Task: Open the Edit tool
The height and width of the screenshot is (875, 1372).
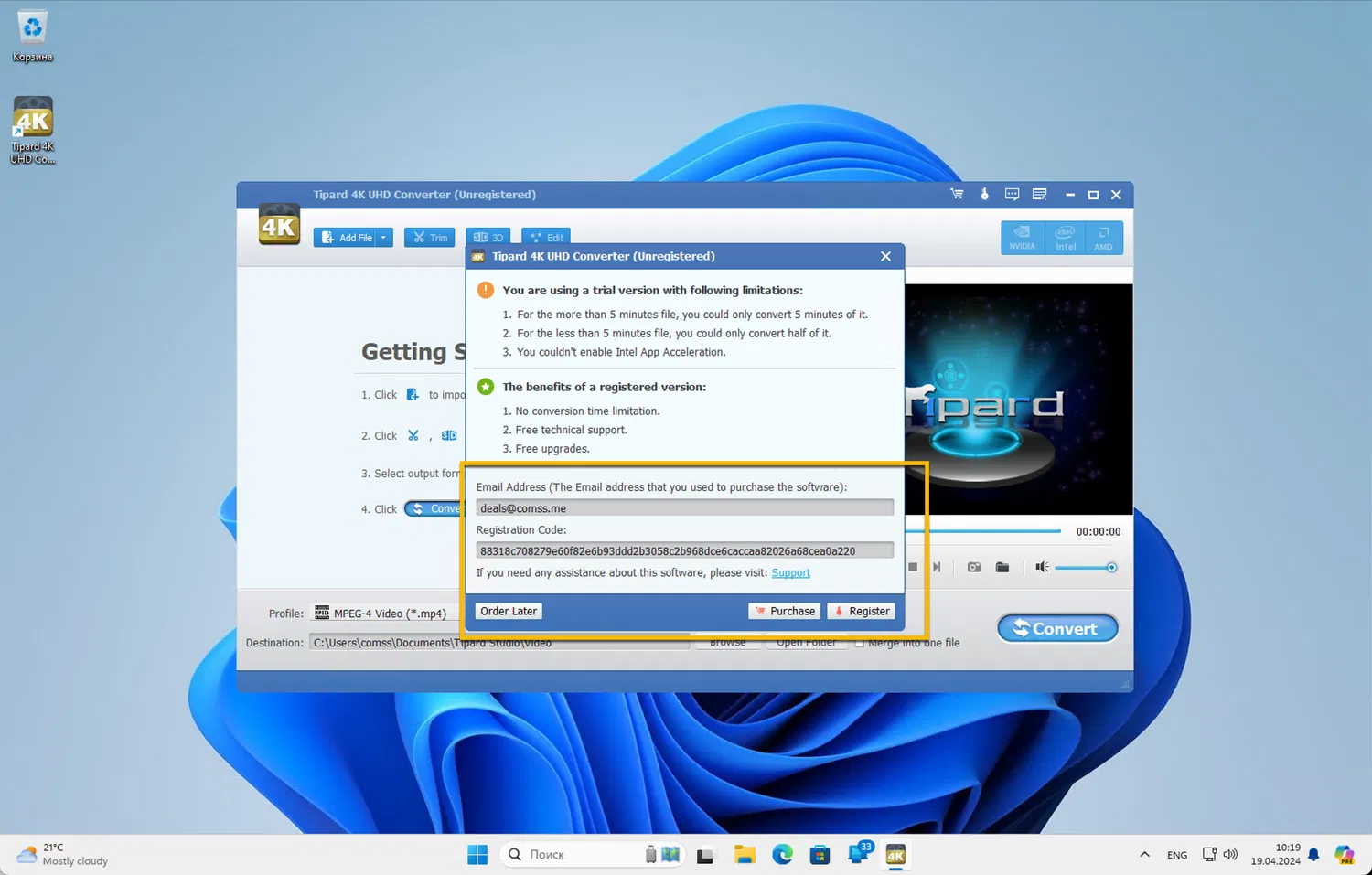Action: [546, 237]
